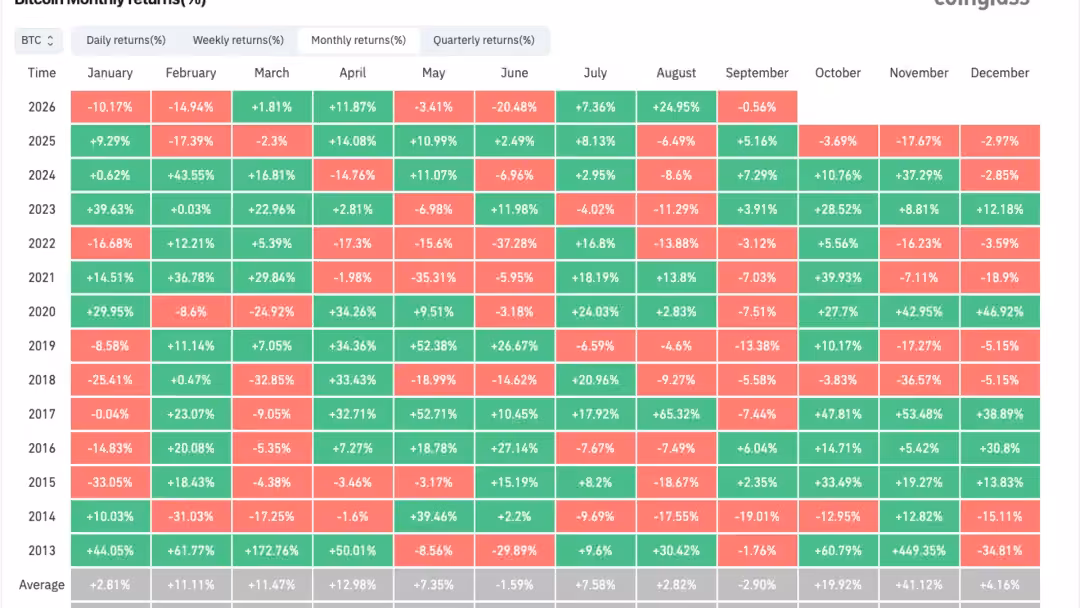Viewport: 1080px width, 608px height.
Task: Click the Average November +41.12% cell
Action: point(919,585)
